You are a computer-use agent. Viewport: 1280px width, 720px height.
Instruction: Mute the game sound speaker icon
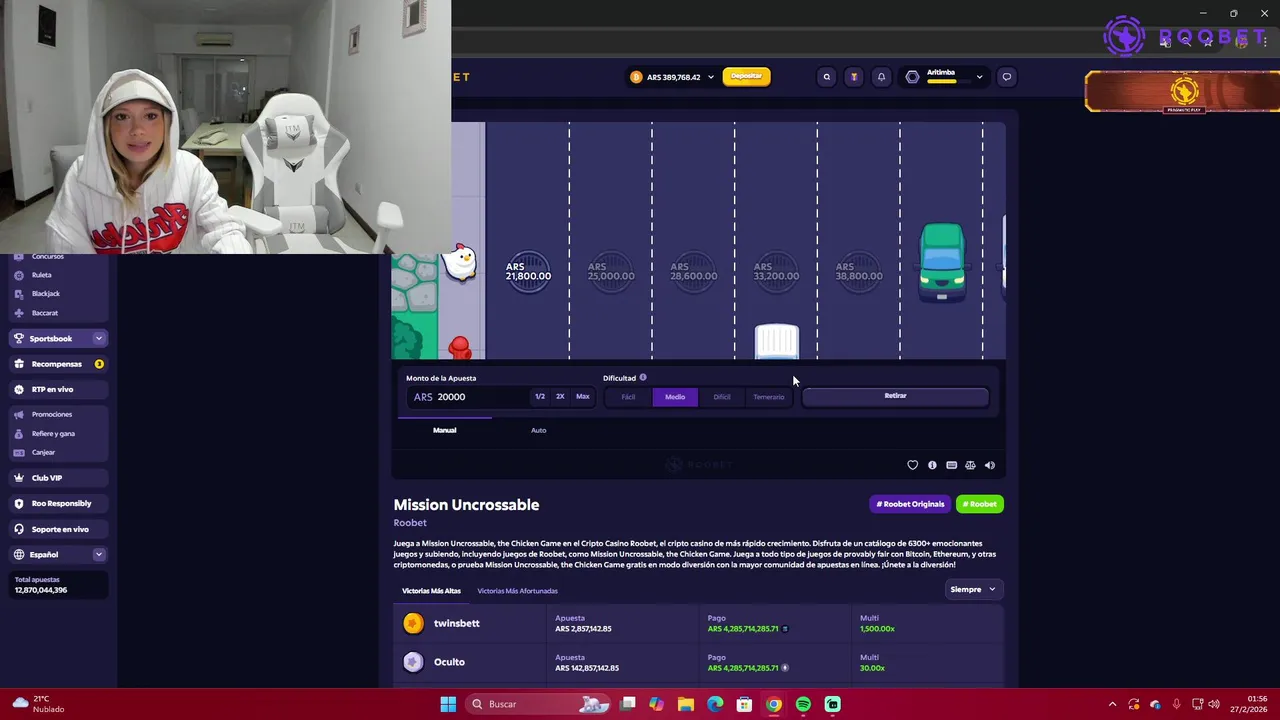pyautogui.click(x=990, y=465)
